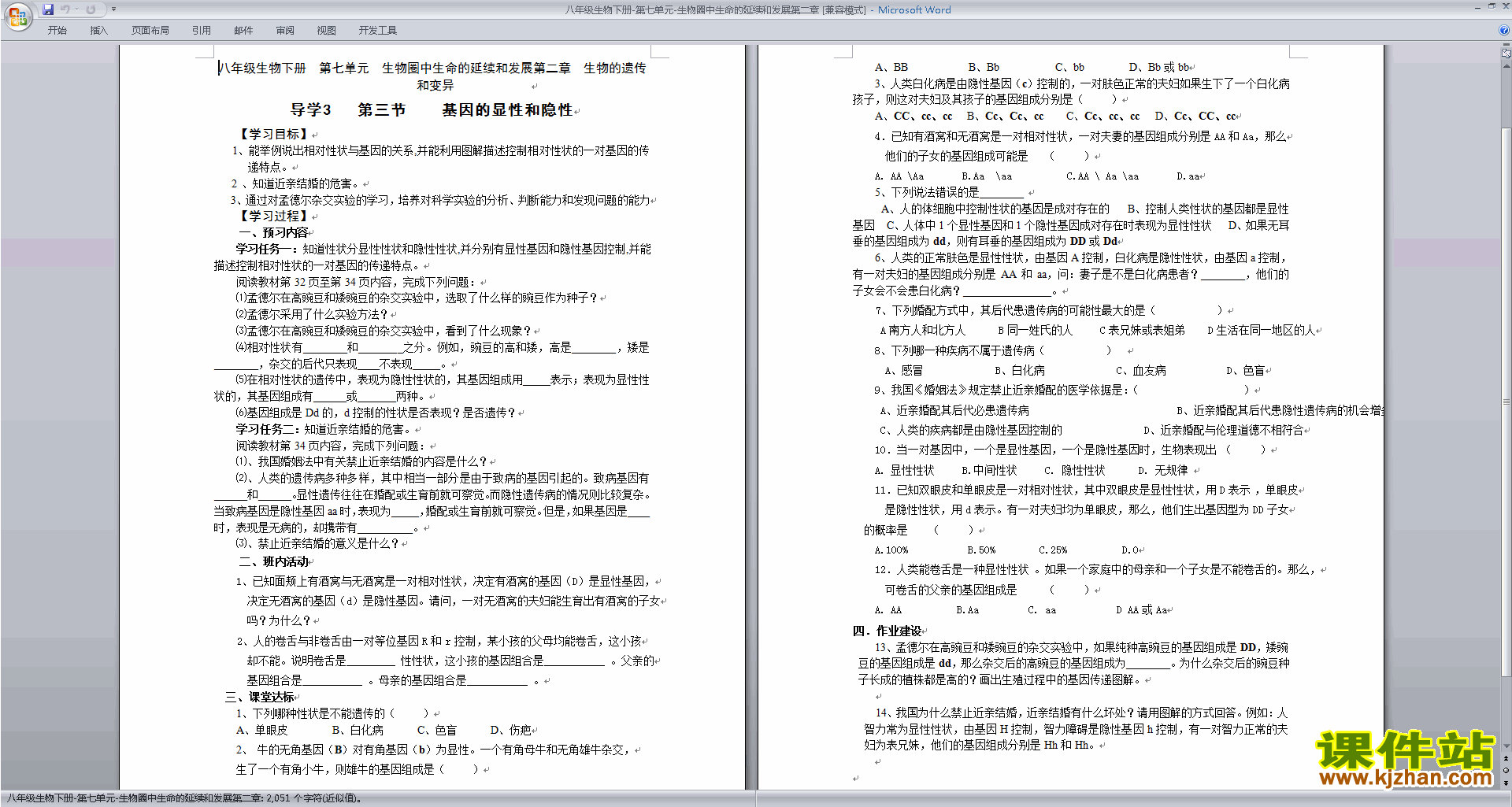Undo the last action
Viewport: 1512px width, 807px height.
click(x=65, y=9)
